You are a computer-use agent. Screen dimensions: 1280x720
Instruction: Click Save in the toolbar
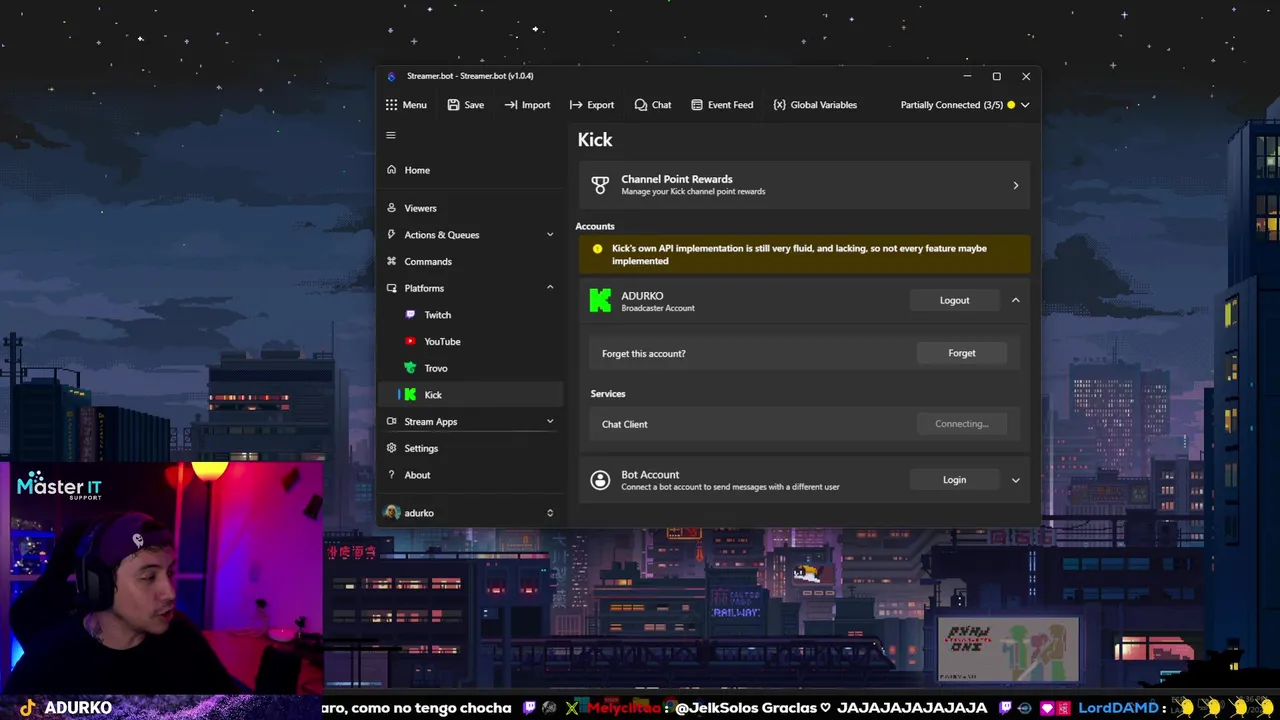tap(466, 105)
